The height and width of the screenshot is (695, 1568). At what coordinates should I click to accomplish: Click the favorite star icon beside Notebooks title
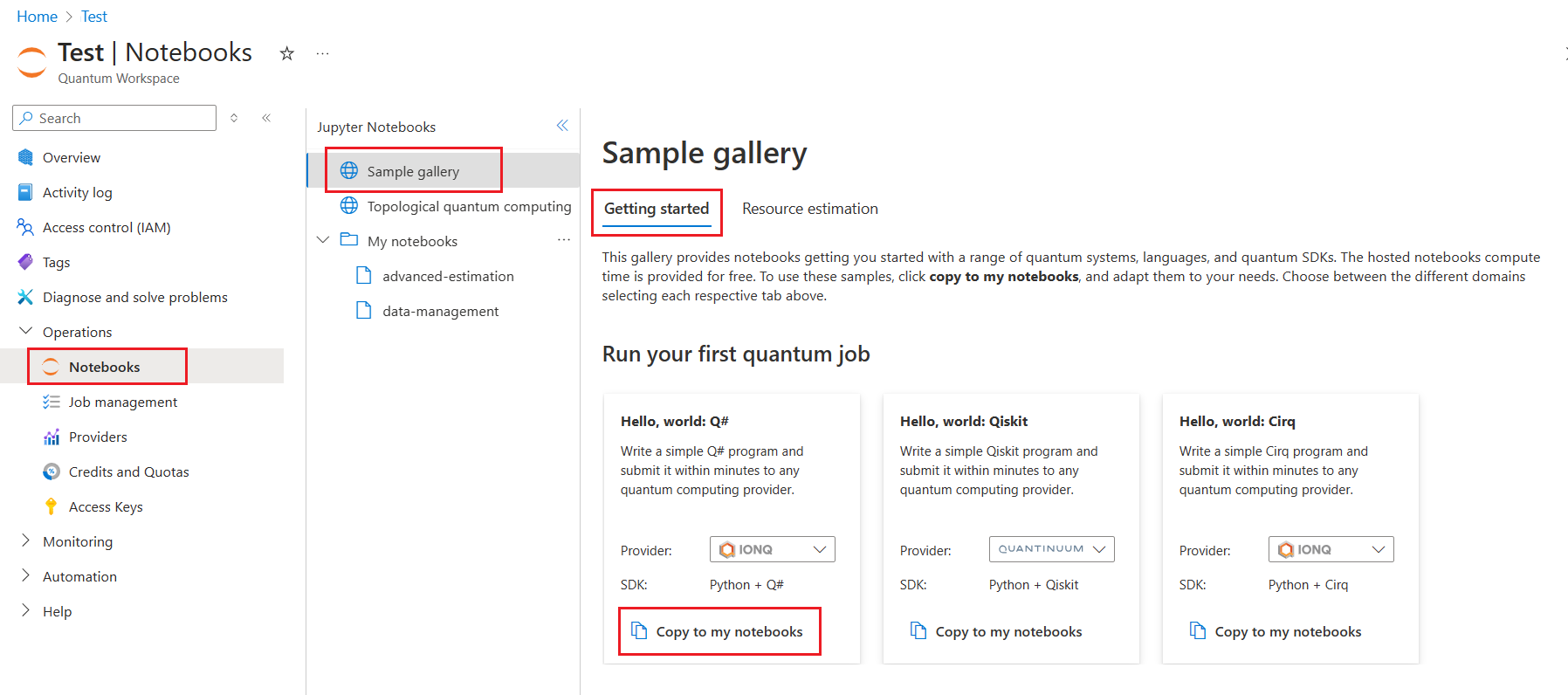286,53
